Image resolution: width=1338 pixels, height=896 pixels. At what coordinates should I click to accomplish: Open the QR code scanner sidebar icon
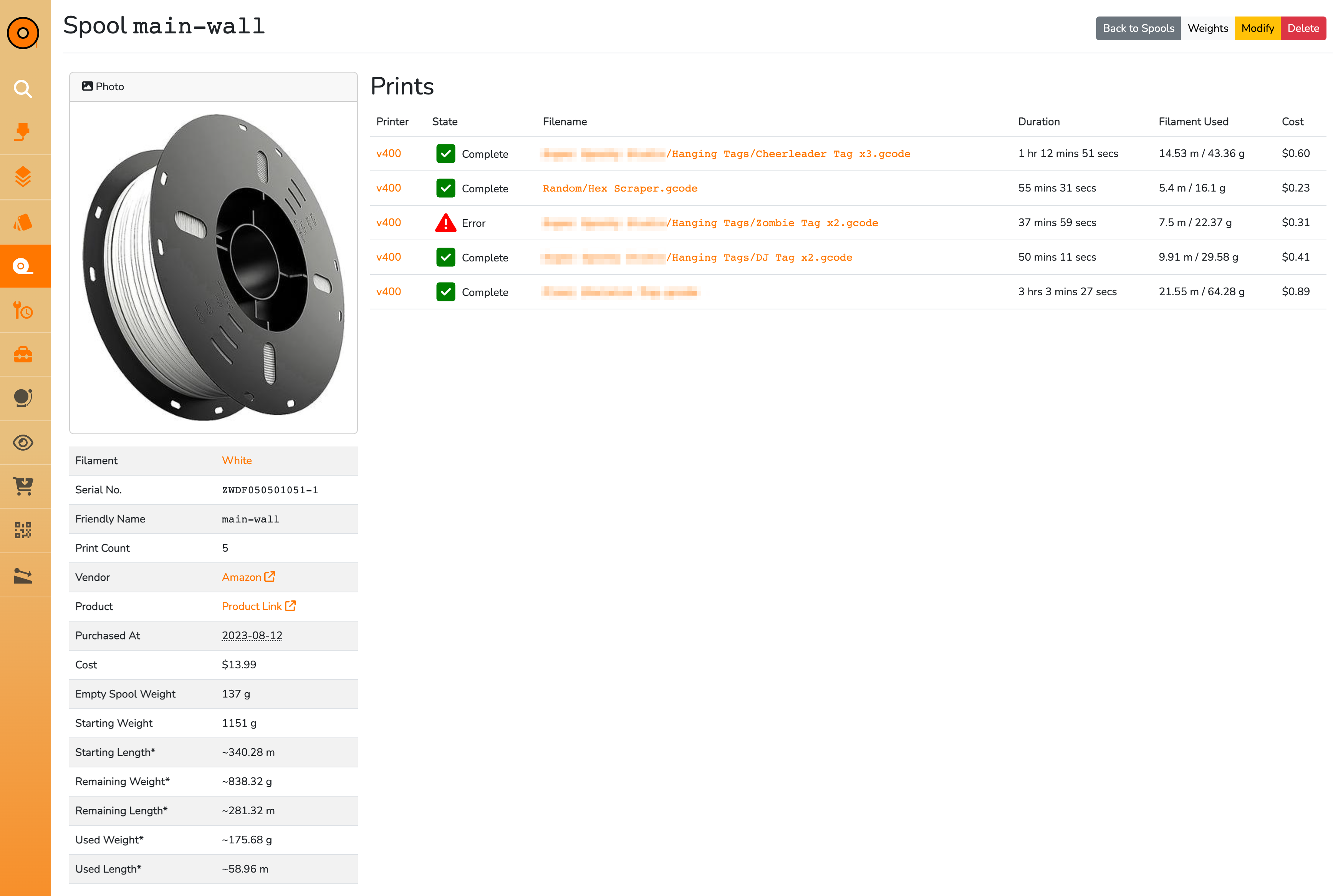tap(23, 530)
